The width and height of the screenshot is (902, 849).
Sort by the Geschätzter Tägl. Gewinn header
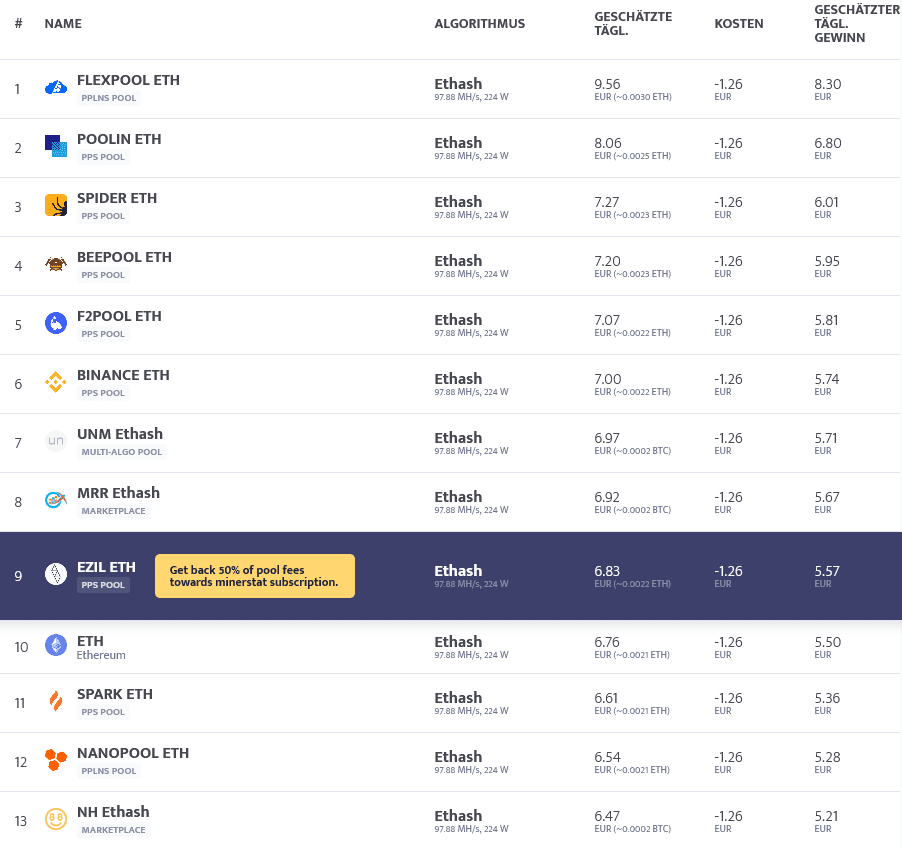(856, 24)
